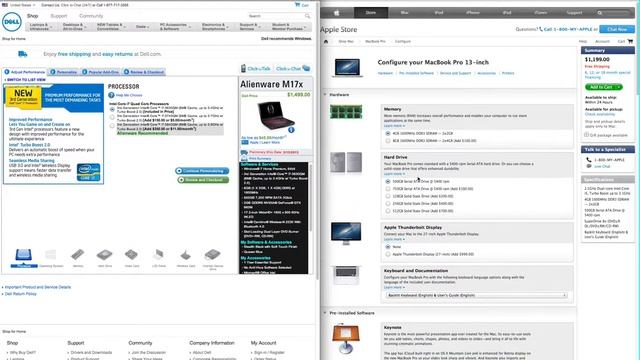Click the Click-to-Chat bubble icon
Viewport: 640px width, 360px height.
(x=306, y=68)
